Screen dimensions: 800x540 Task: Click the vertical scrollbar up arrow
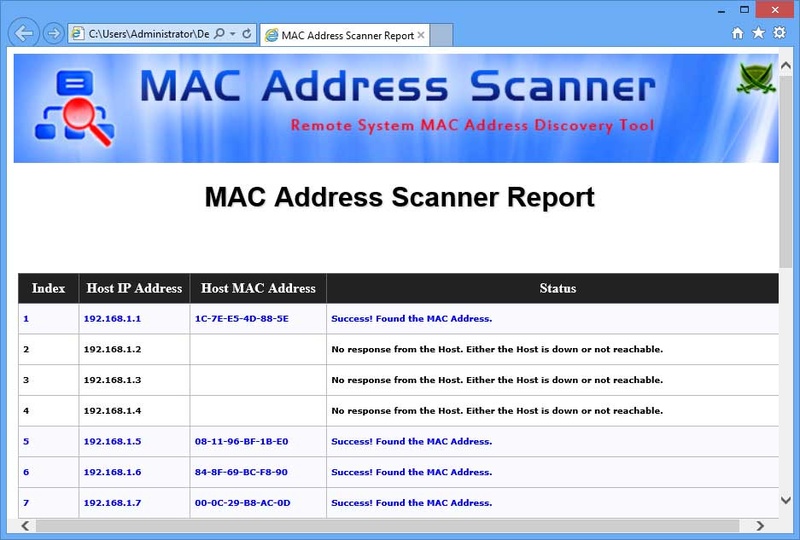click(x=786, y=65)
